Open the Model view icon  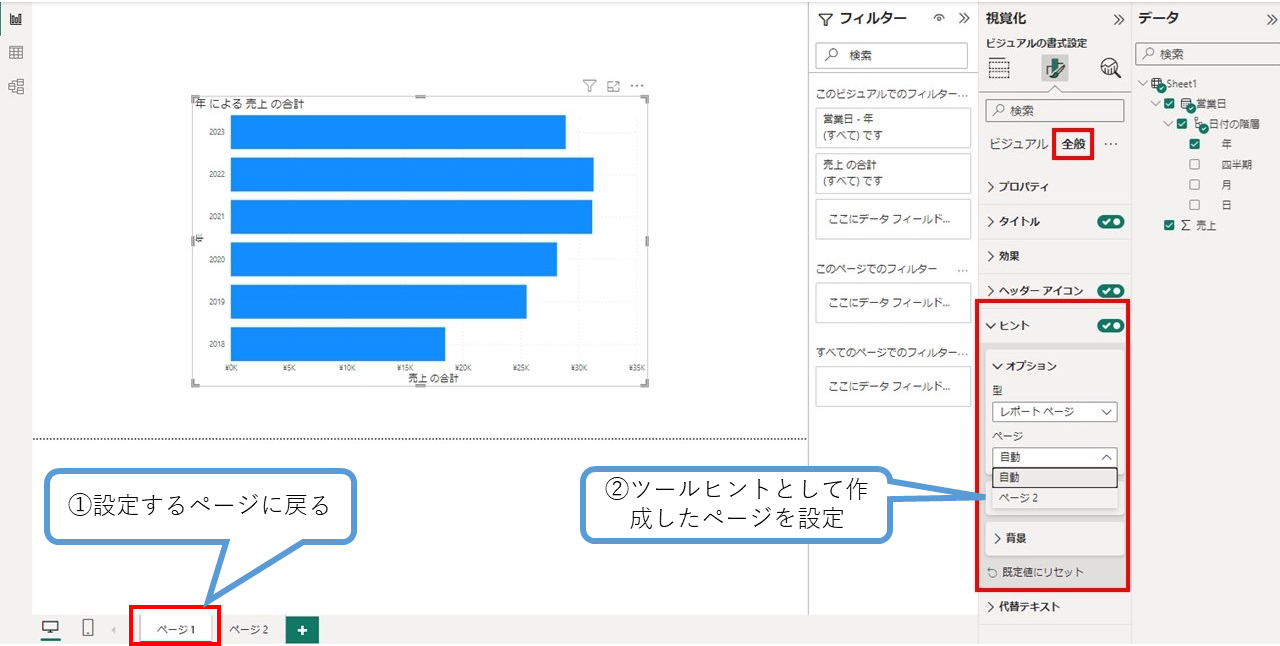click(x=16, y=87)
